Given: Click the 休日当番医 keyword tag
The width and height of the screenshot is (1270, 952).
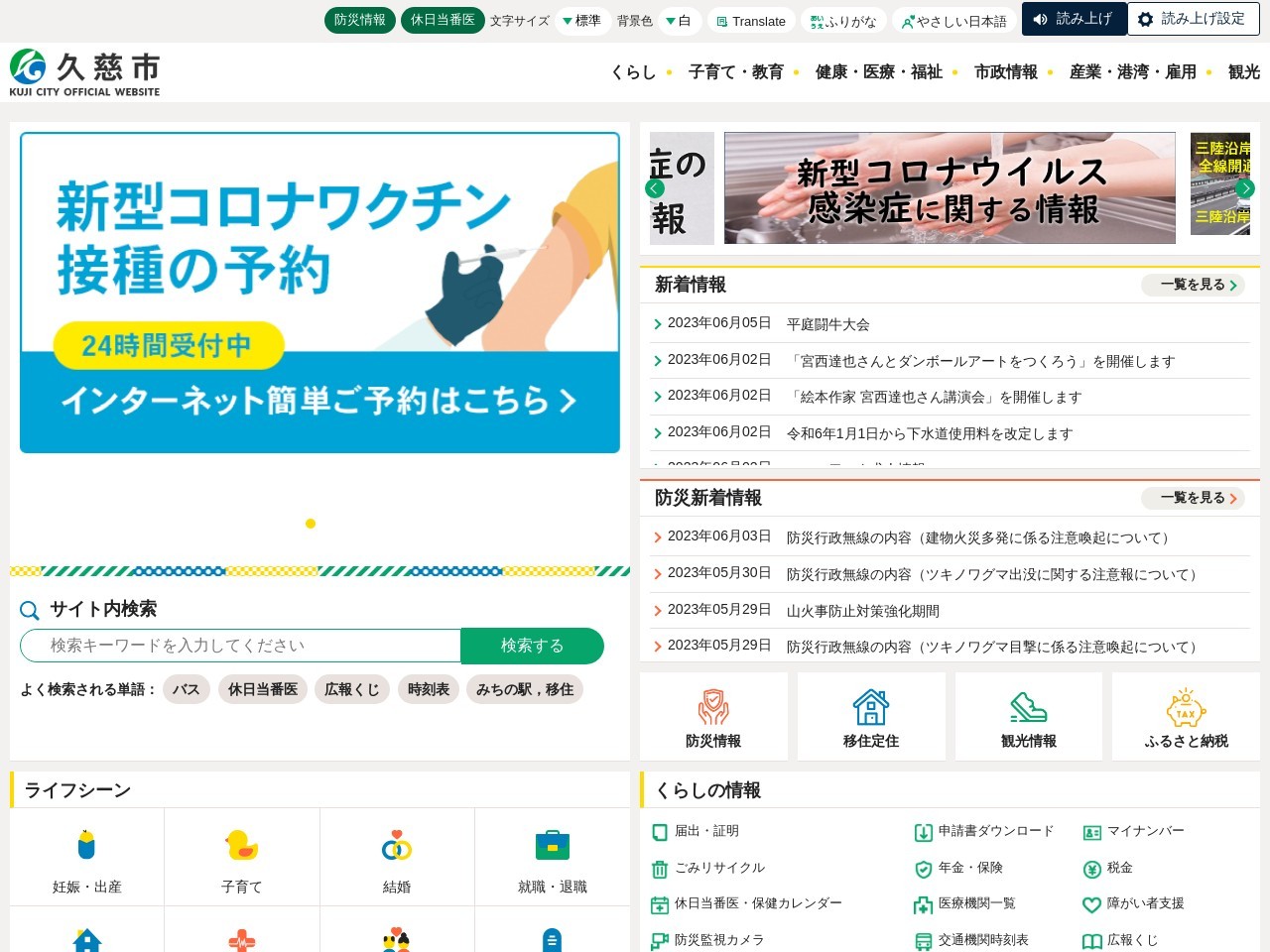Looking at the screenshot, I should [263, 689].
